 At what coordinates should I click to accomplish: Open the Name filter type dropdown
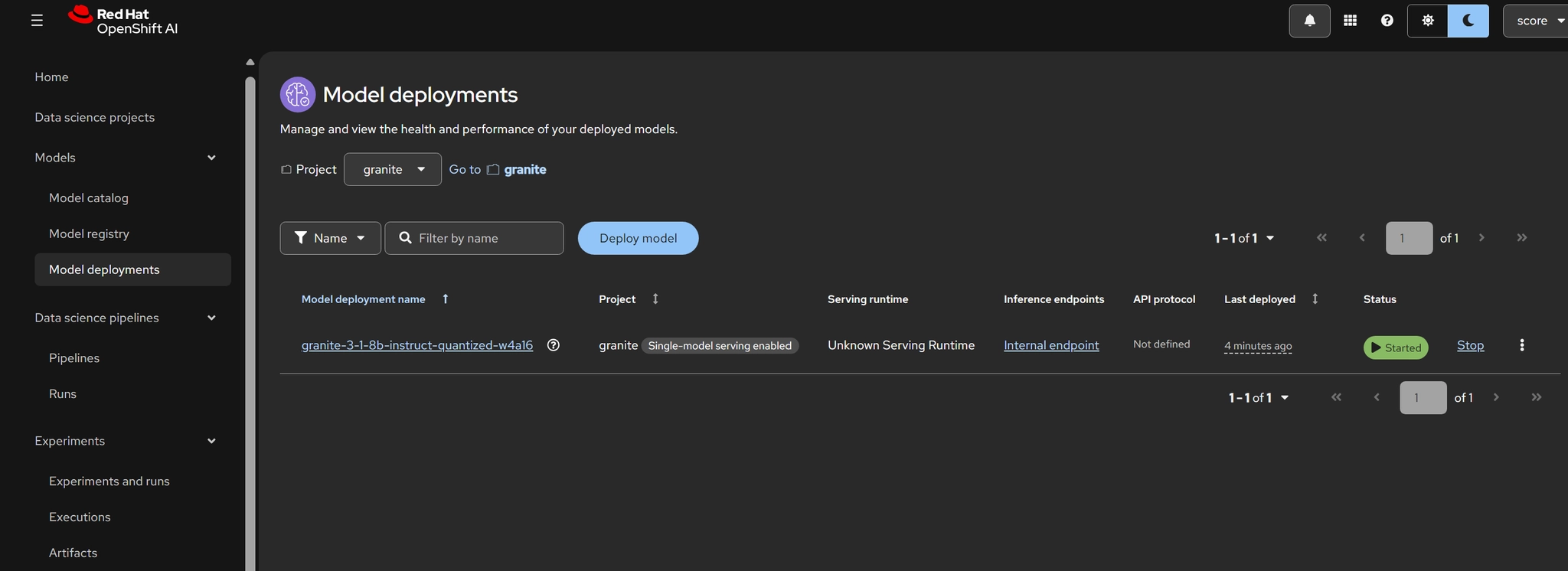[330, 238]
